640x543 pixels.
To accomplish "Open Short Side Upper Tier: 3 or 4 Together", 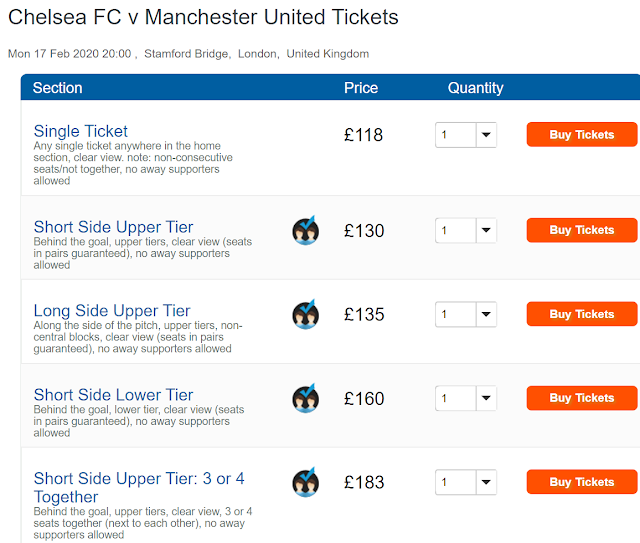I will pyautogui.click(x=138, y=479).
